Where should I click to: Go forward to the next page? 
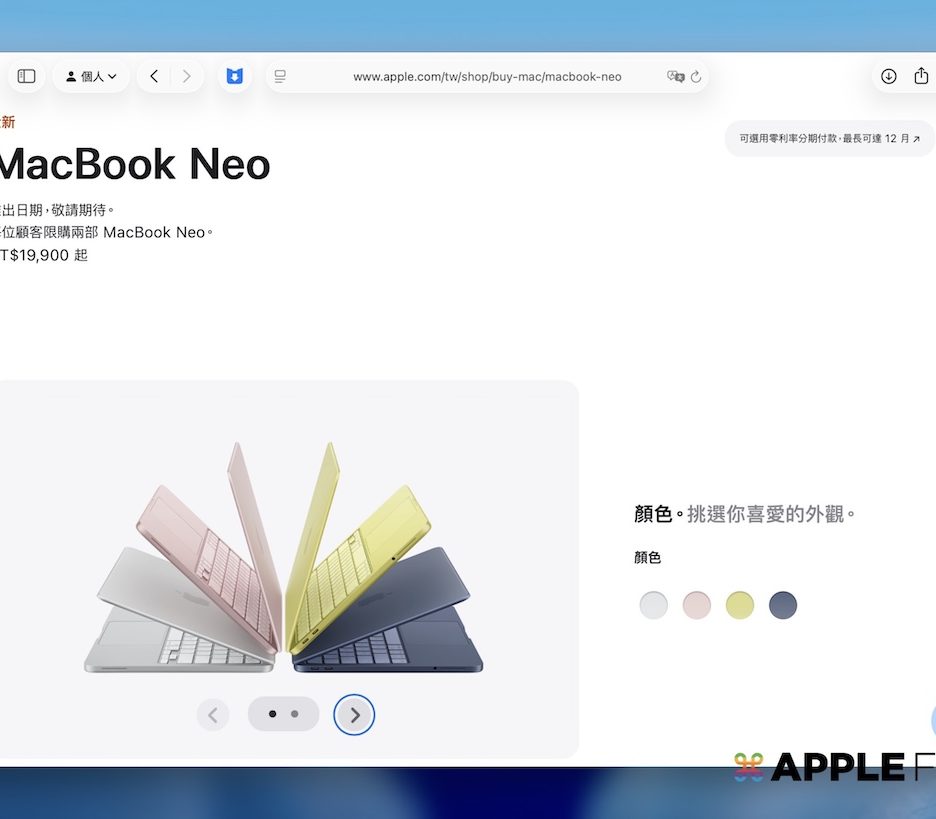coord(186,76)
